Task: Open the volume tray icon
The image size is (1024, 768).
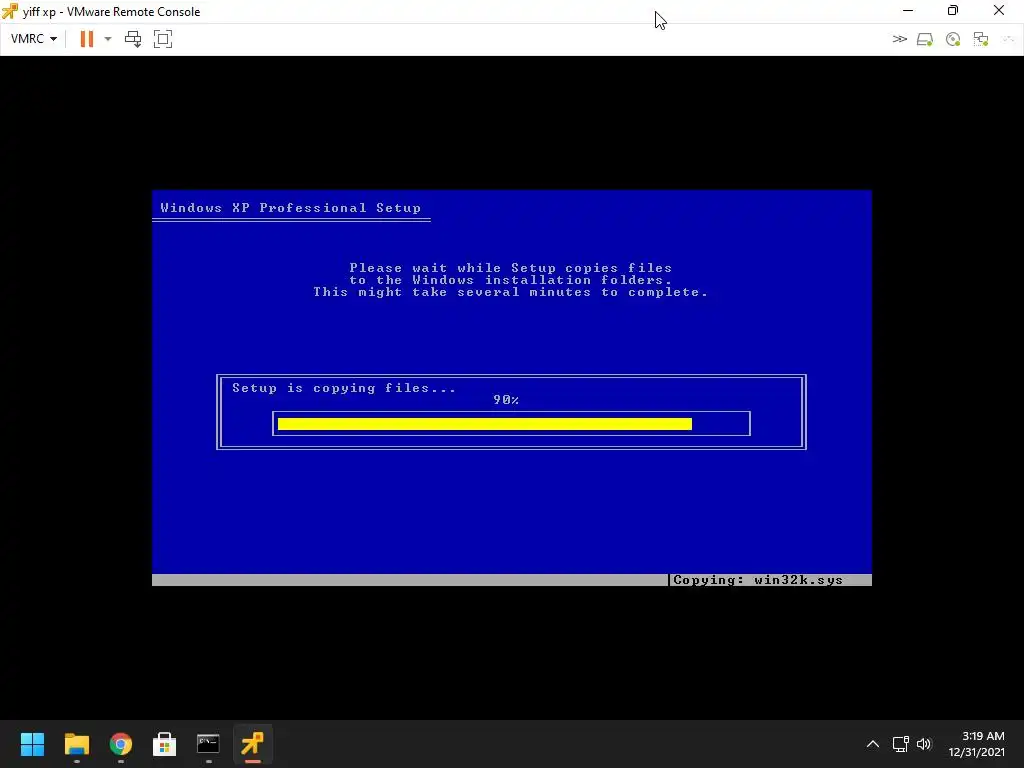Action: tap(923, 744)
